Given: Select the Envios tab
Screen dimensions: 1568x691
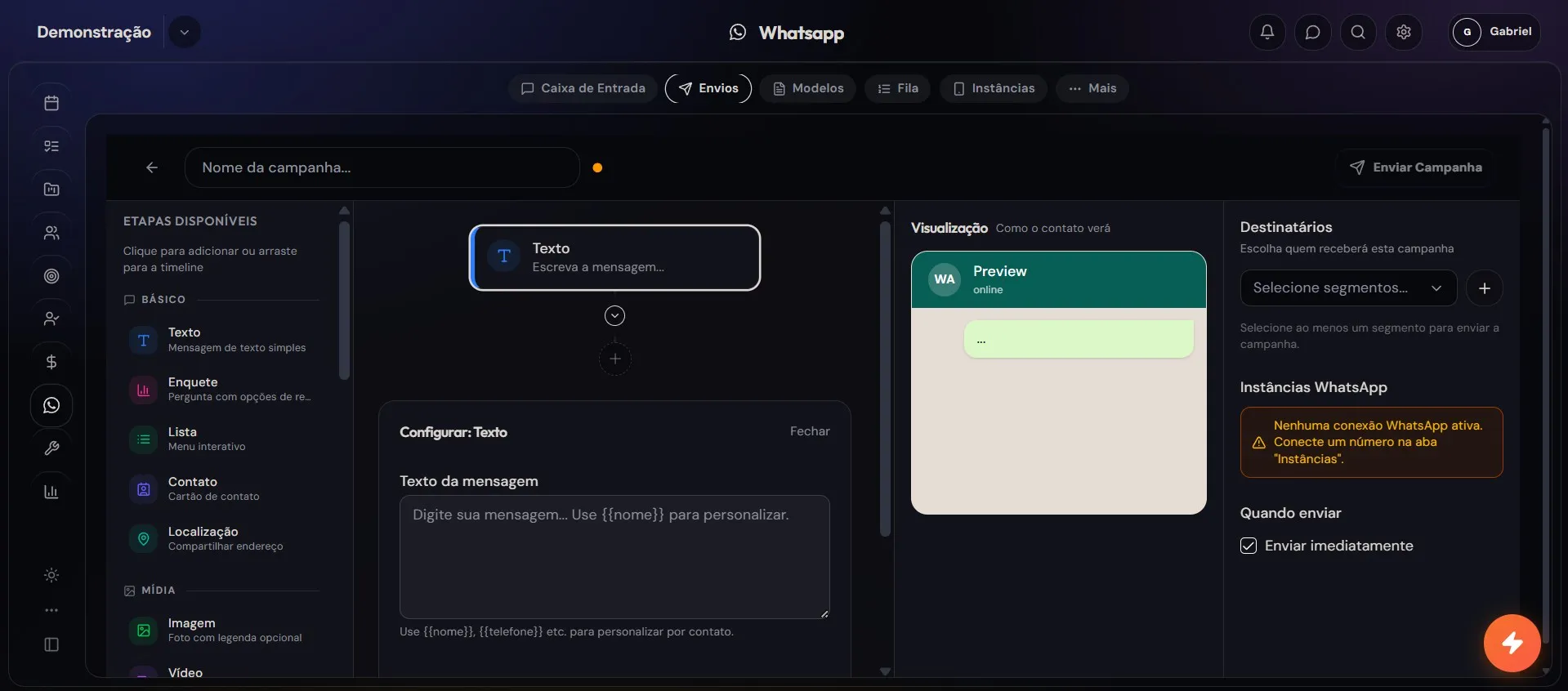Looking at the screenshot, I should [x=708, y=88].
